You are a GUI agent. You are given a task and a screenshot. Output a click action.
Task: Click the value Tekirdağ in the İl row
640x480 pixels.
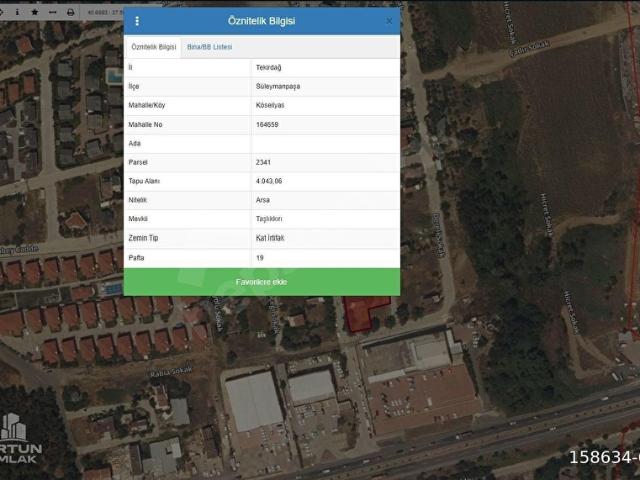tap(269, 67)
